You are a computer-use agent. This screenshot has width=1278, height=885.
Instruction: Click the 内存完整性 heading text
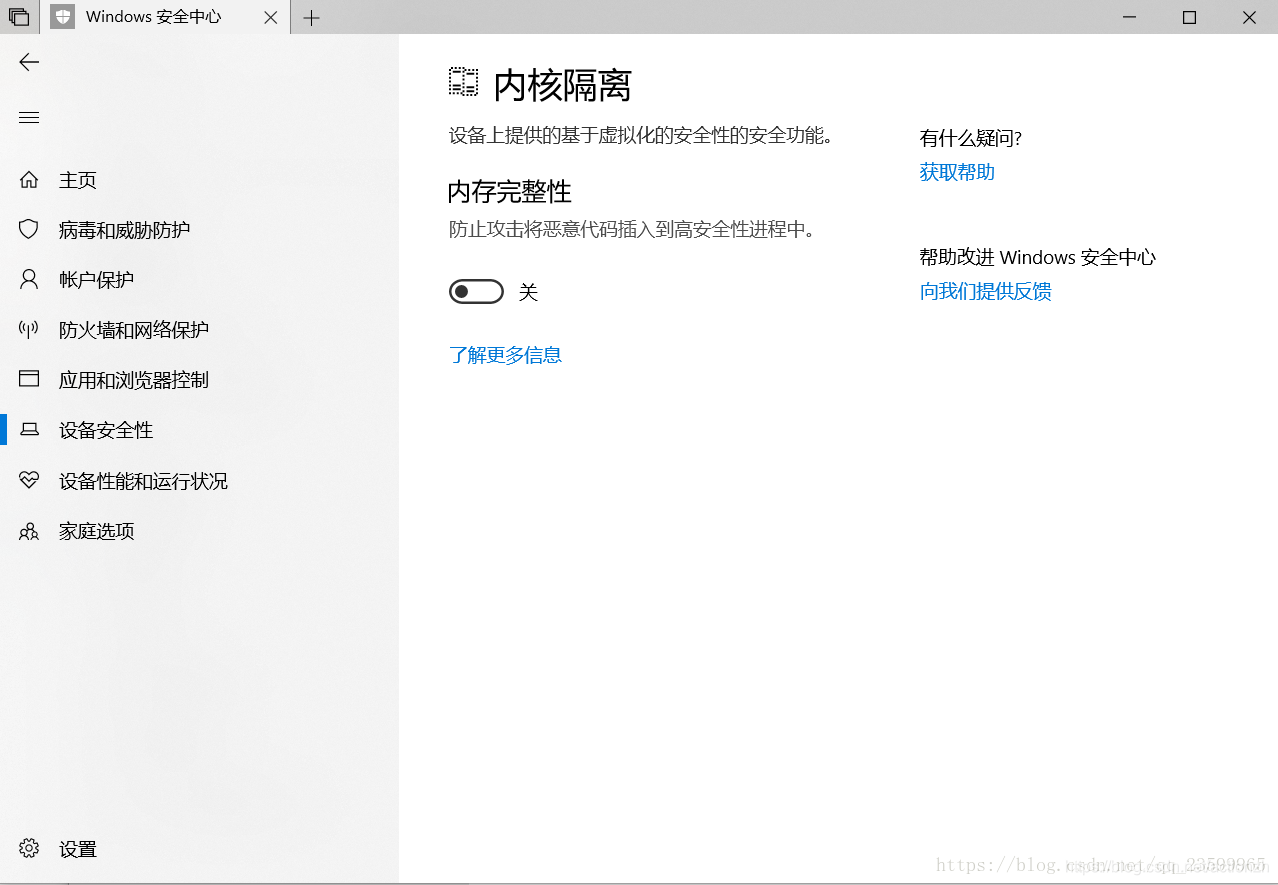(510, 192)
